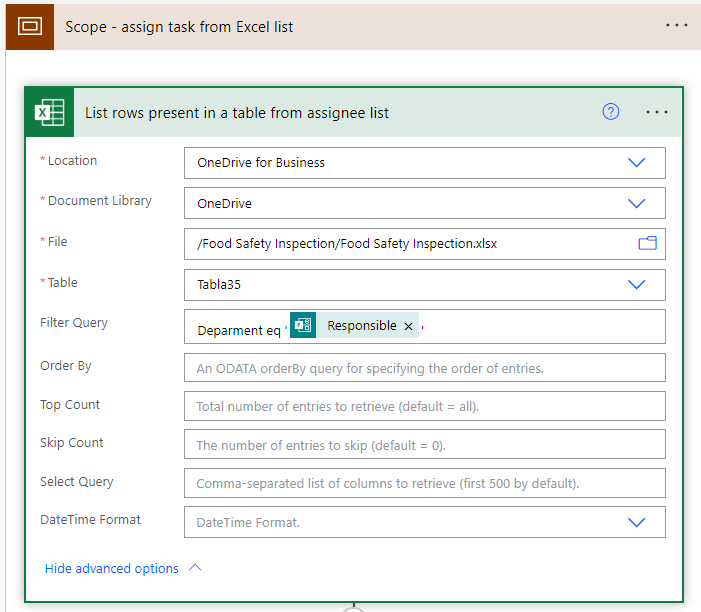Click the Select Query input field
The image size is (701, 612).
coord(425,483)
